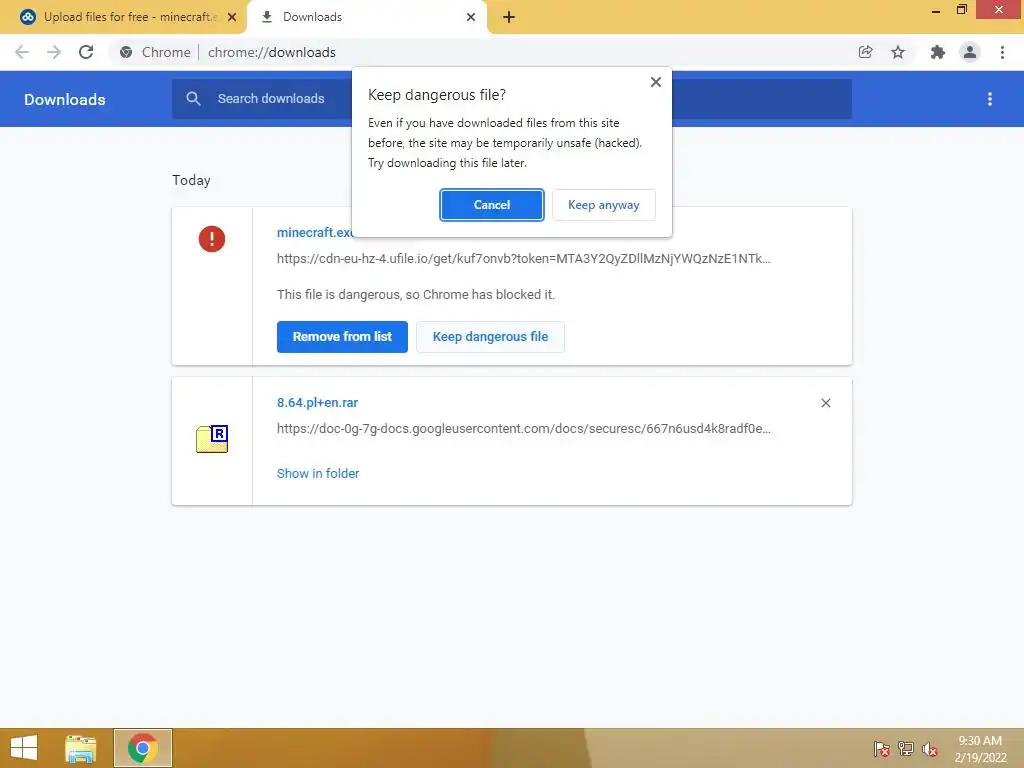Go forward to next page
The width and height of the screenshot is (1024, 768).
click(54, 52)
